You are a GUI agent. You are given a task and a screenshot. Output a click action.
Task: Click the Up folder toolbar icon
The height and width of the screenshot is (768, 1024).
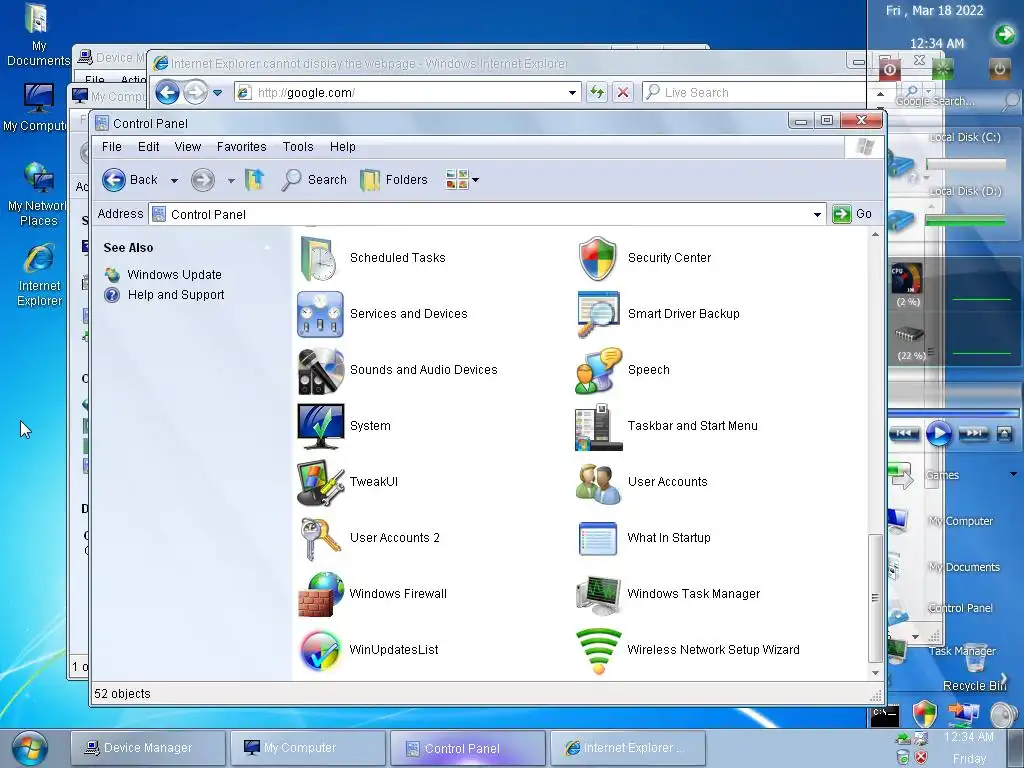[254, 180]
